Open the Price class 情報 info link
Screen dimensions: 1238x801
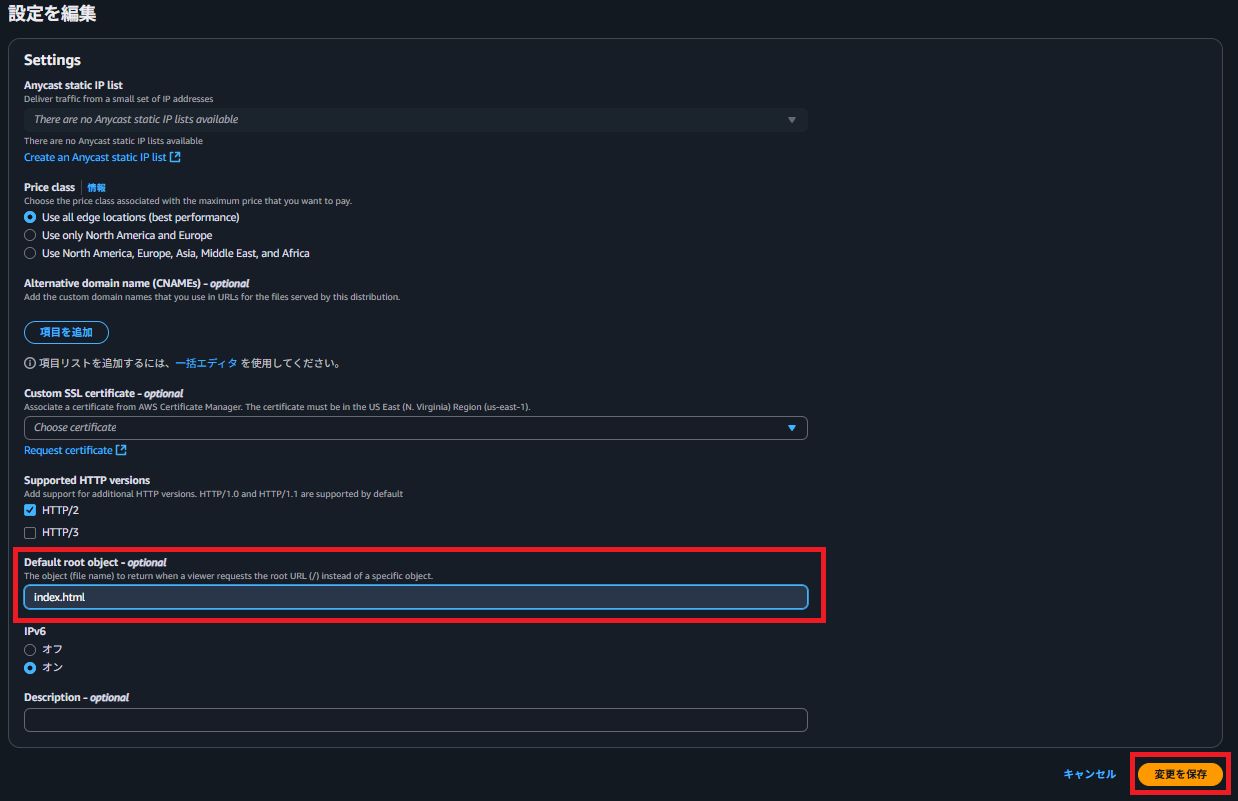(x=96, y=188)
